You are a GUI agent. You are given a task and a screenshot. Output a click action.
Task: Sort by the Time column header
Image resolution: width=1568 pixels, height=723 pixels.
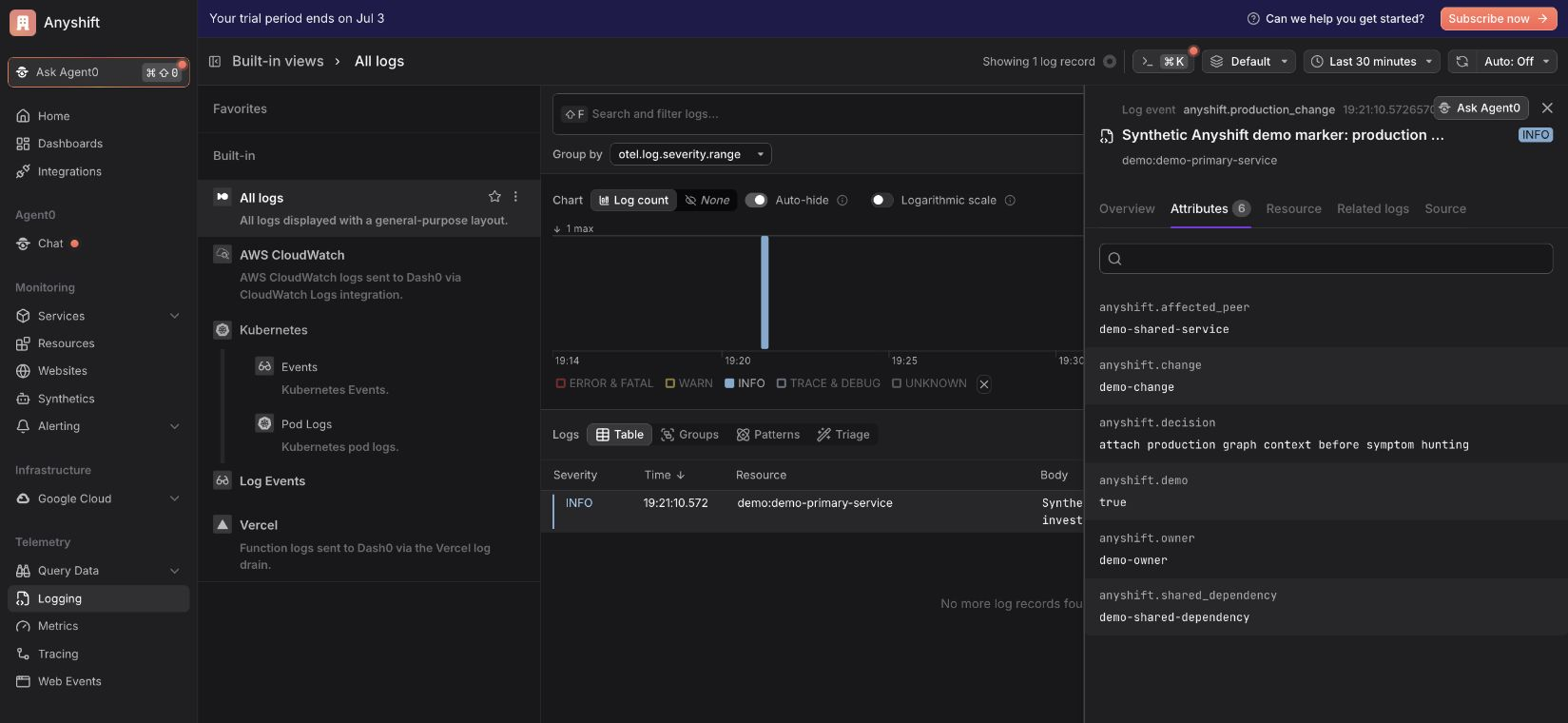click(x=665, y=475)
